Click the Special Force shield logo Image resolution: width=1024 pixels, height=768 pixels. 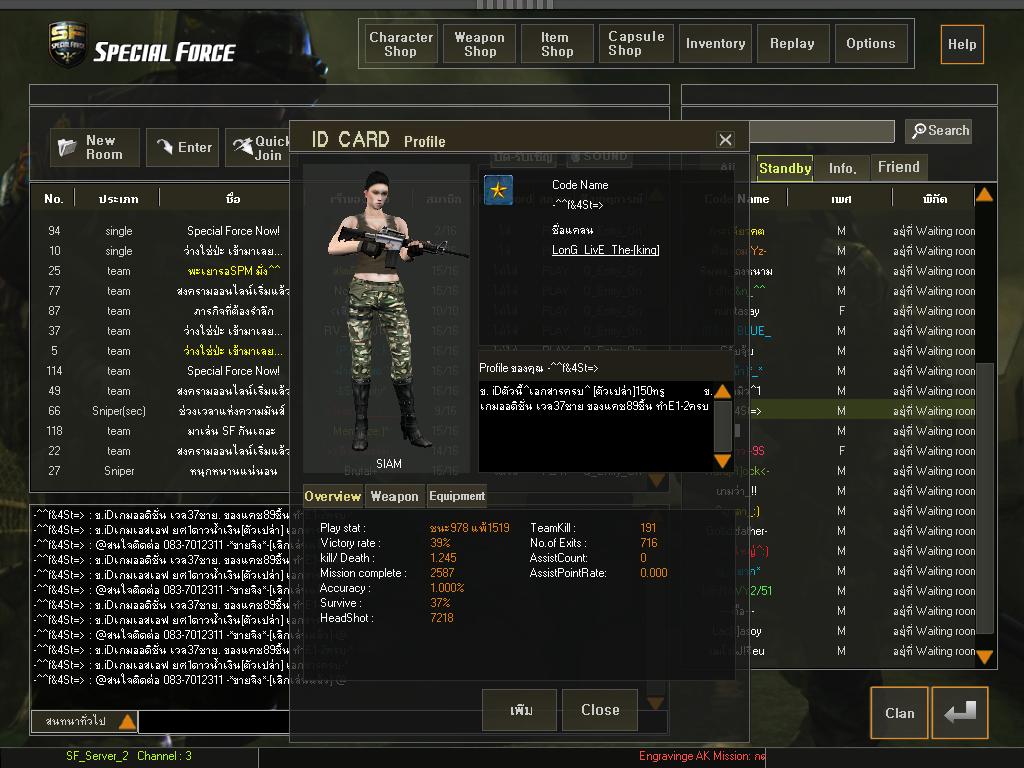[x=67, y=44]
